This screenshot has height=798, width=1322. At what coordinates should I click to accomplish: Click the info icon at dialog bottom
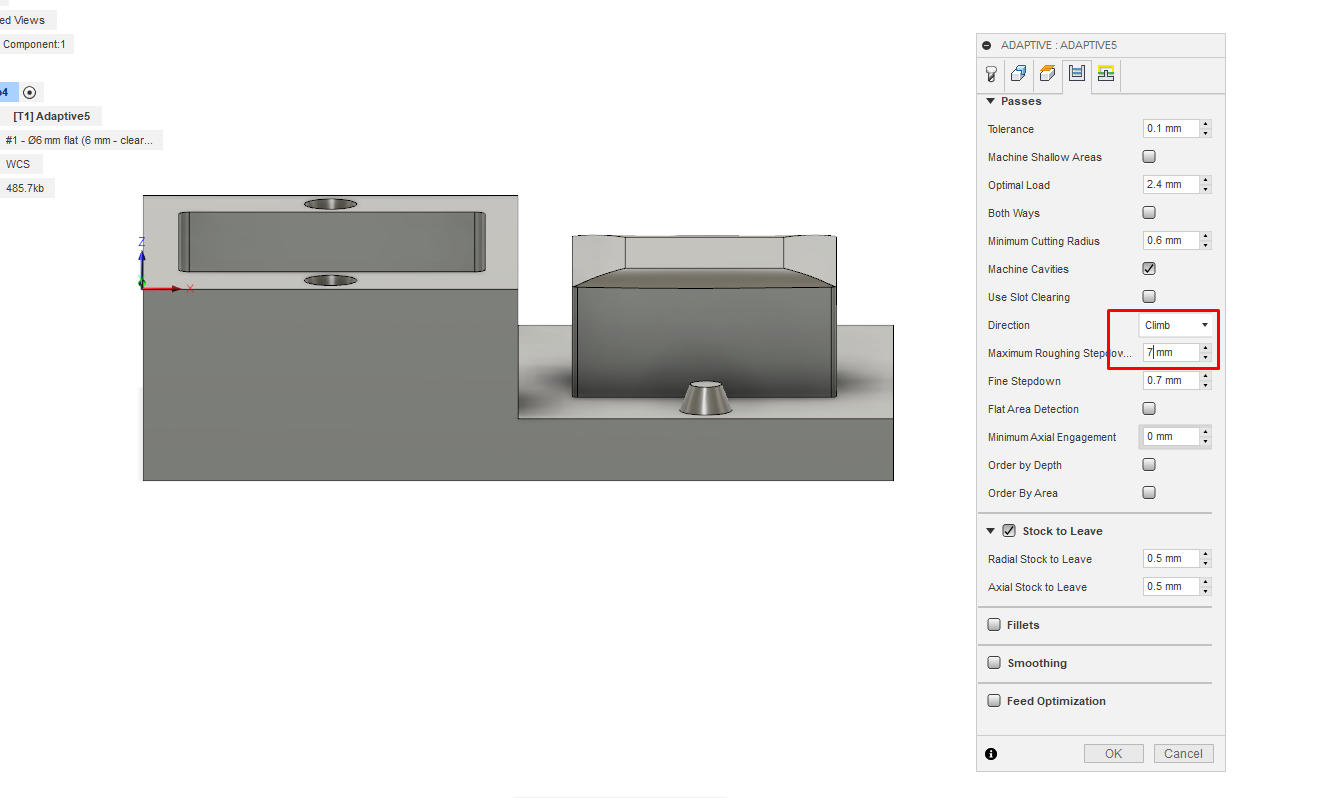click(x=991, y=754)
